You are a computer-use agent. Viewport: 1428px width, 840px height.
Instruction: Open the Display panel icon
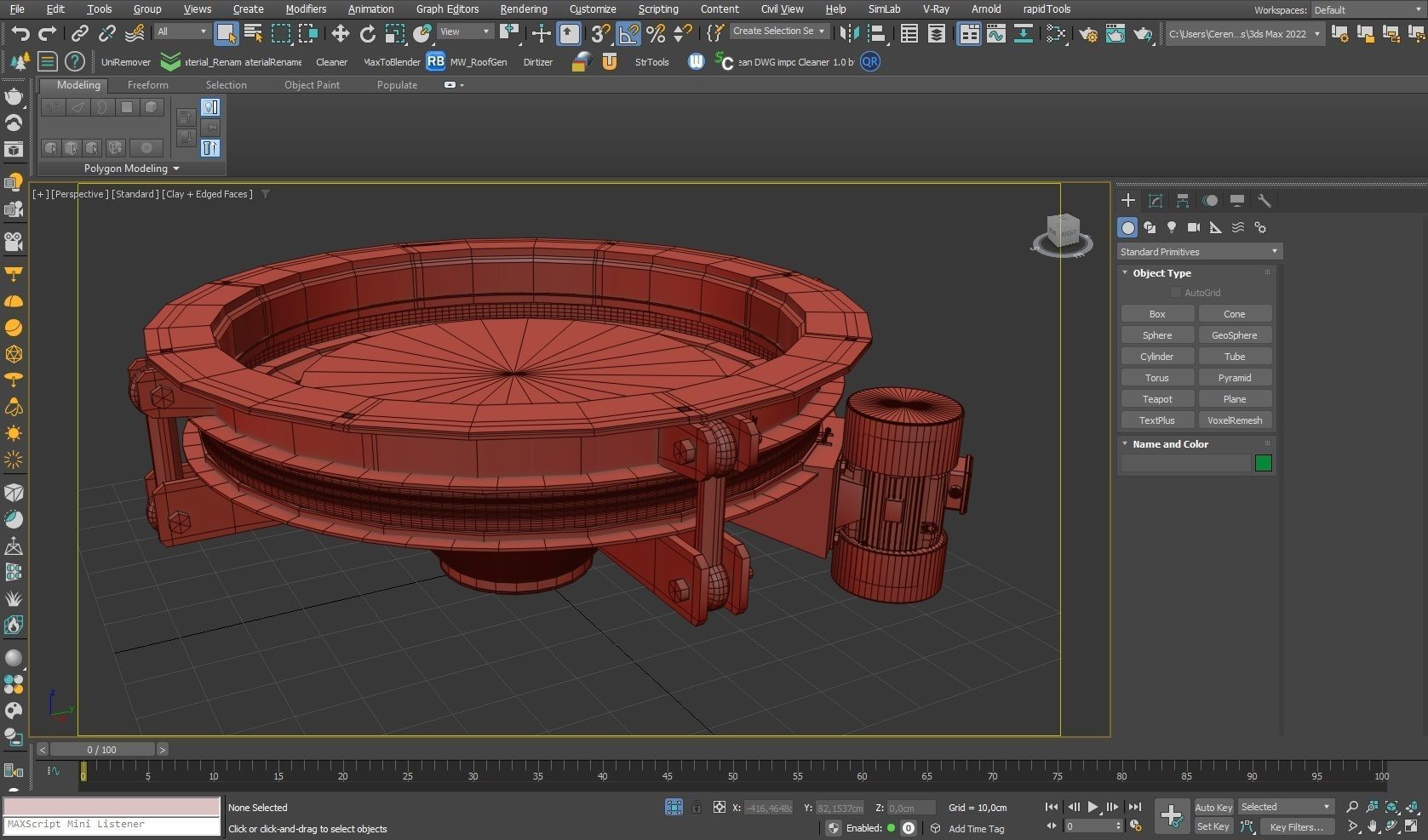coord(1237,201)
